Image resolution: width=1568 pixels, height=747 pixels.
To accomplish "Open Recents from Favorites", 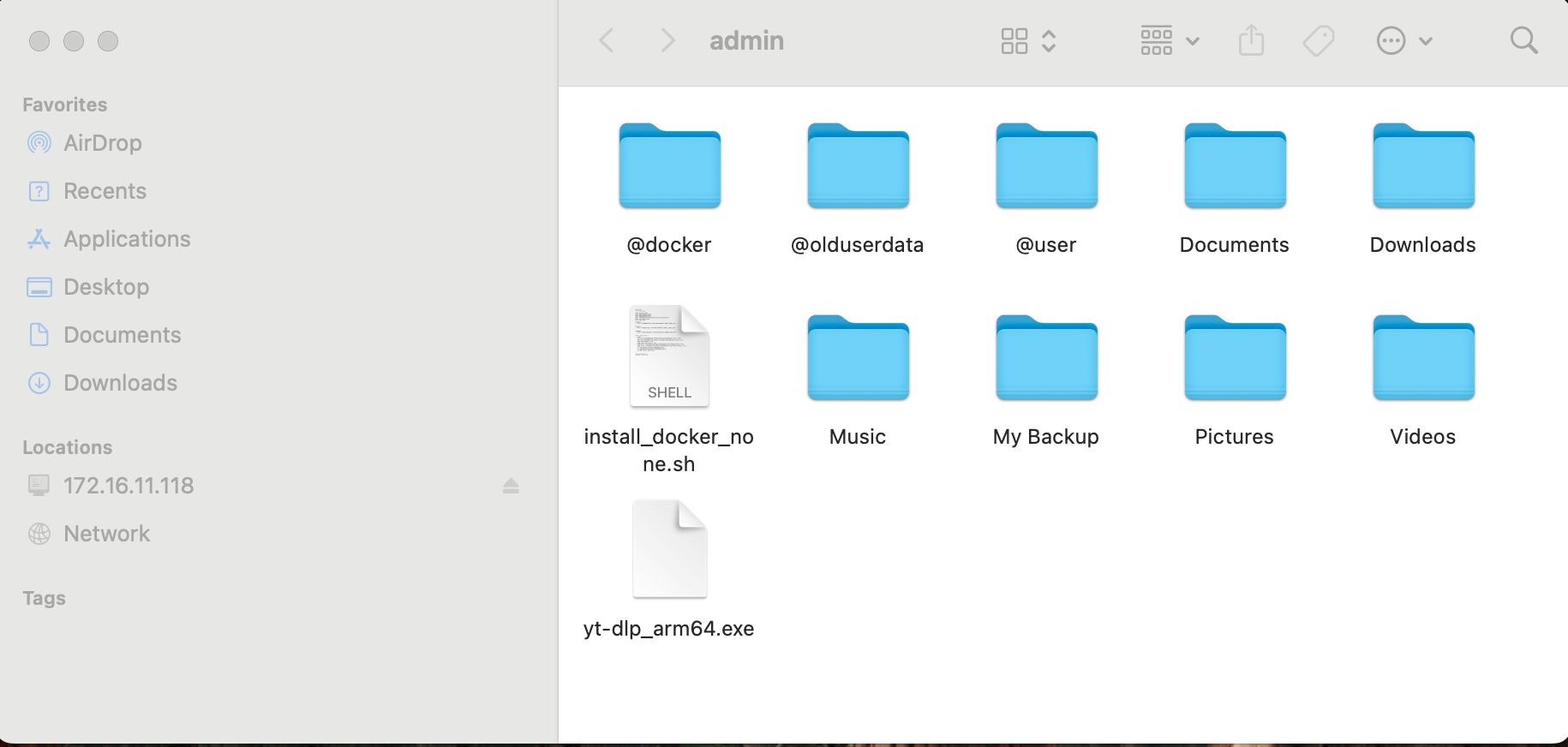I will [105, 191].
